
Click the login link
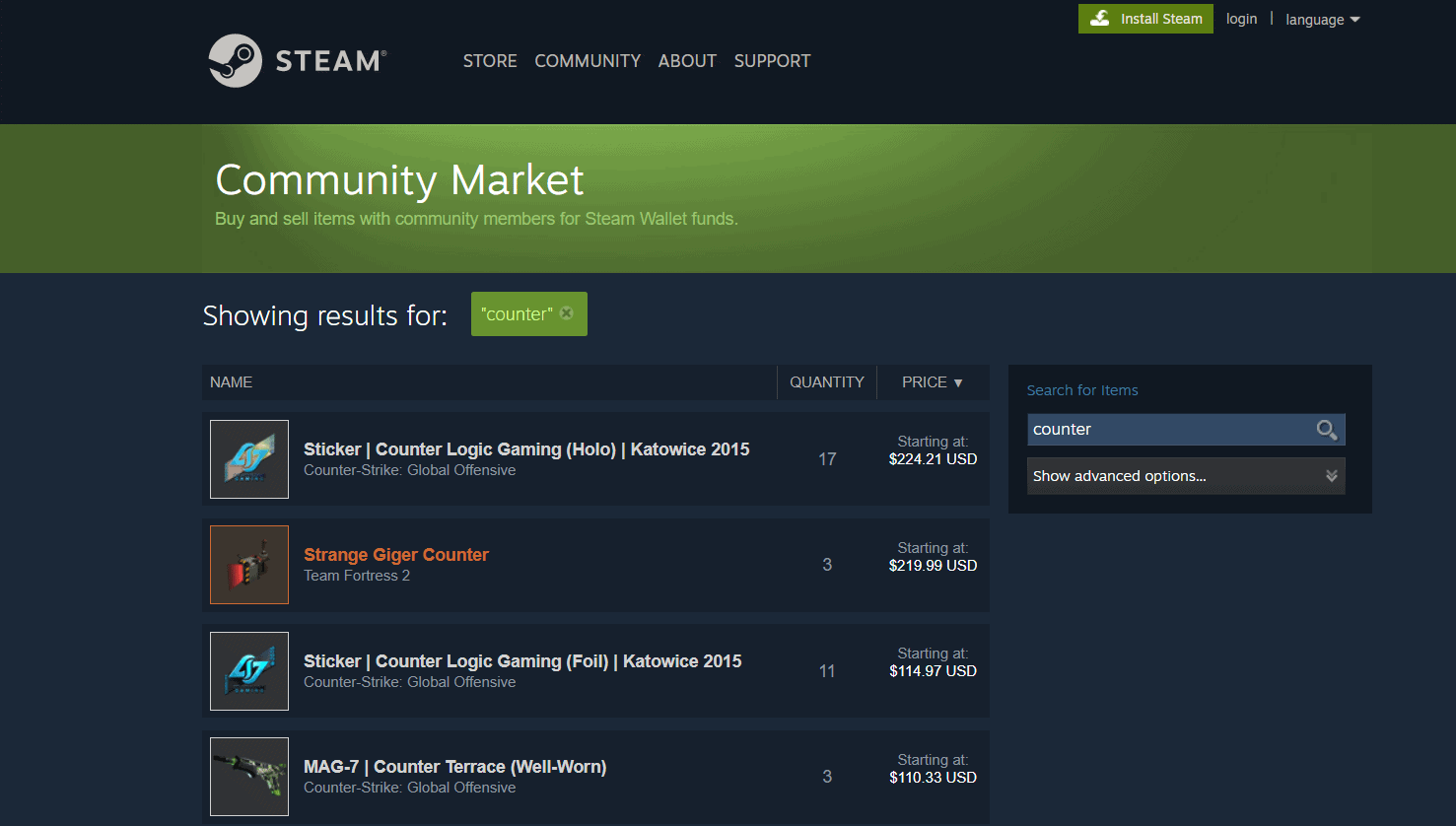coord(1241,19)
